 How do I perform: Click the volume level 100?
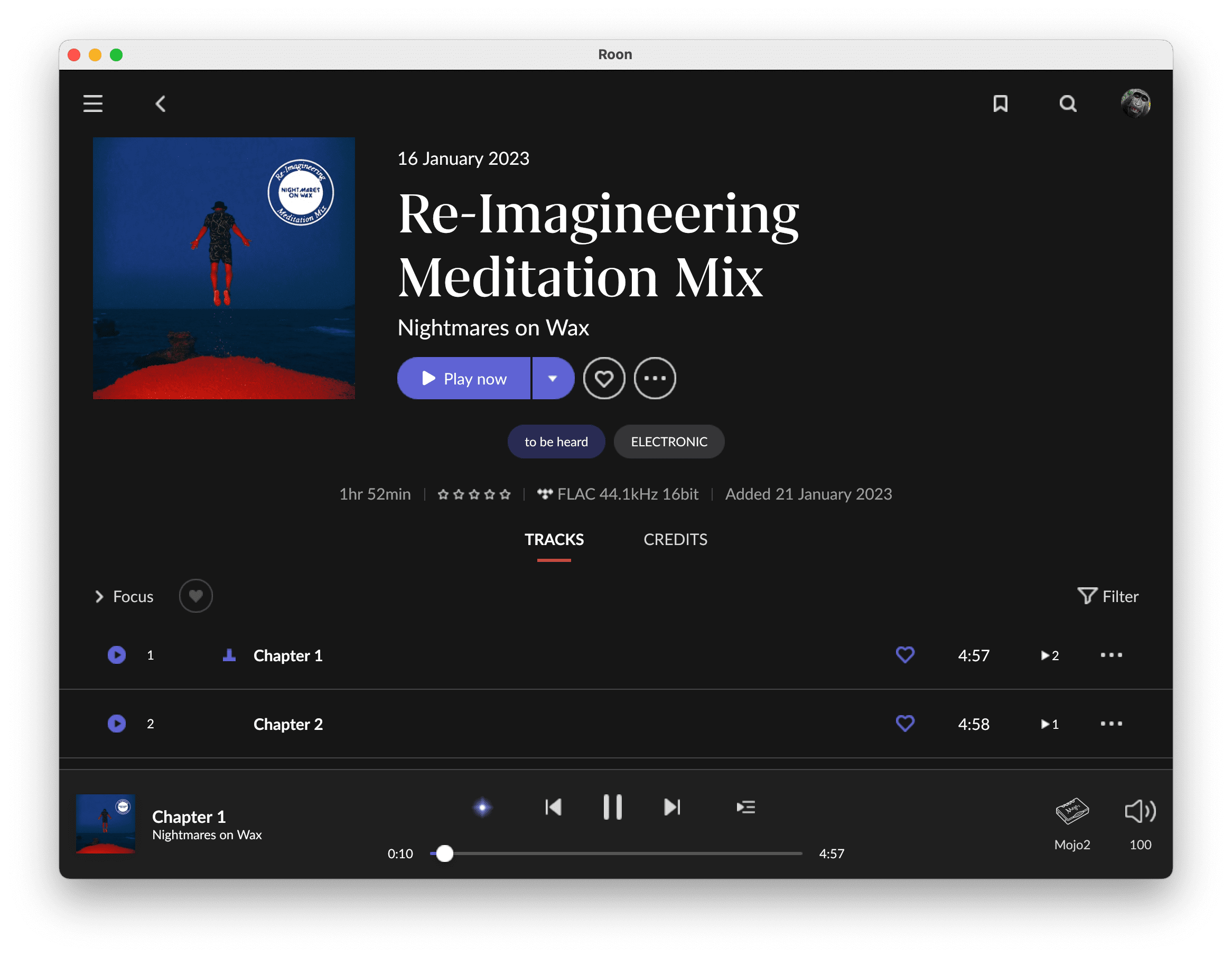coord(1140,845)
